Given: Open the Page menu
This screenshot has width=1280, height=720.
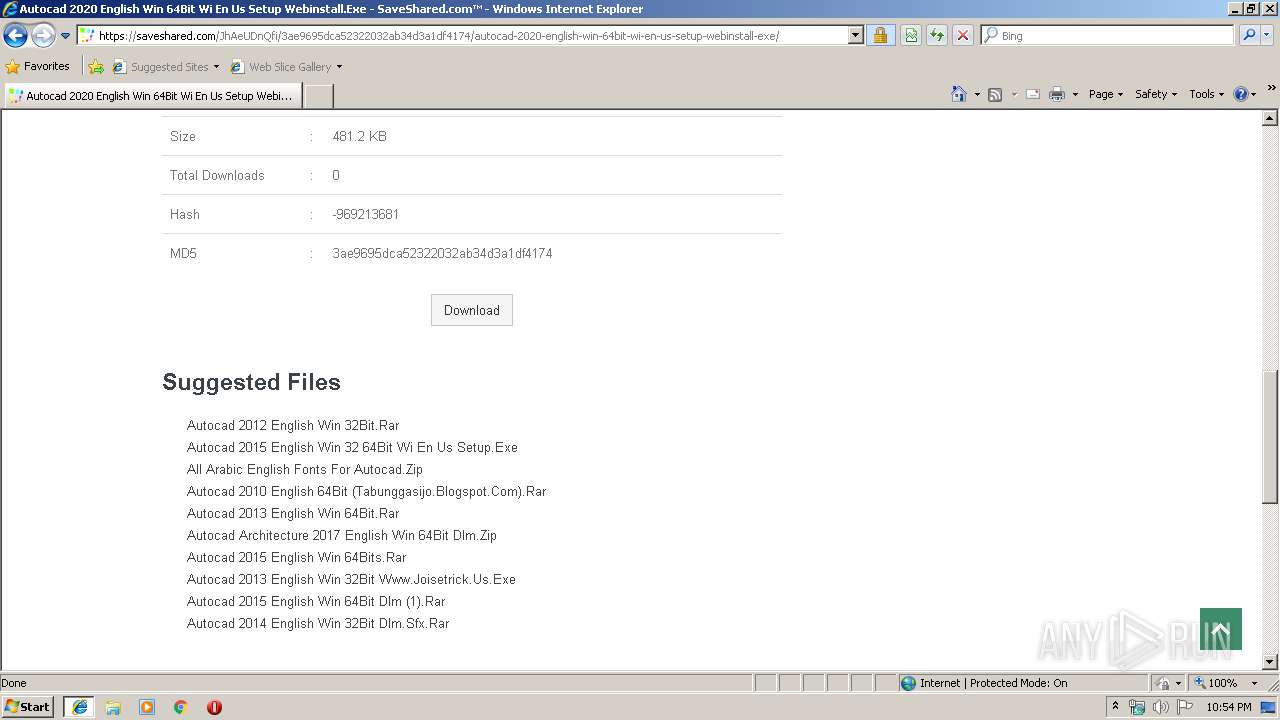Looking at the screenshot, I should pyautogui.click(x=1106, y=94).
